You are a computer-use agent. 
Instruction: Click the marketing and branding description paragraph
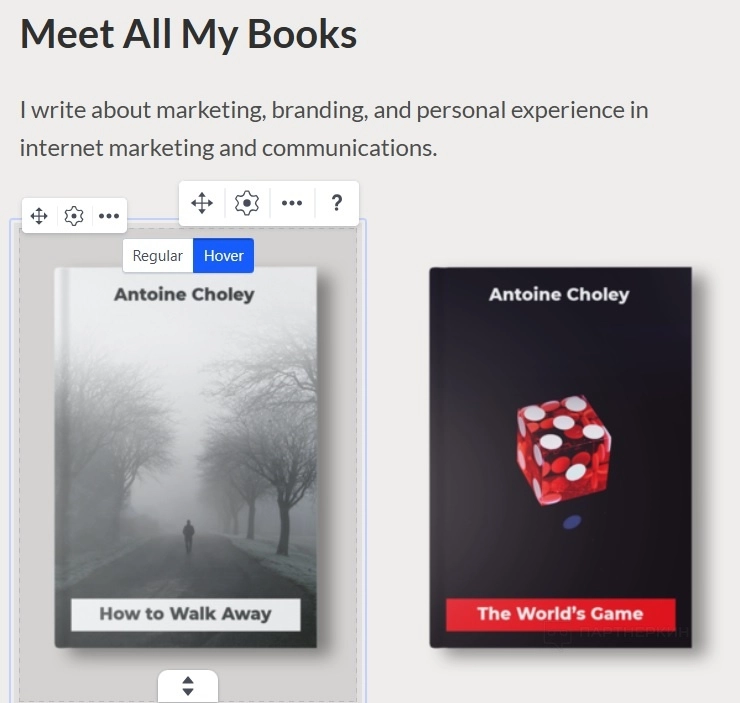(334, 129)
